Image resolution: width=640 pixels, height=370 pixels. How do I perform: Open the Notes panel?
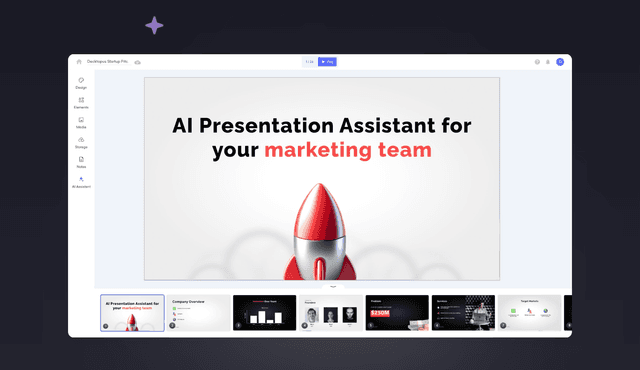(x=81, y=162)
